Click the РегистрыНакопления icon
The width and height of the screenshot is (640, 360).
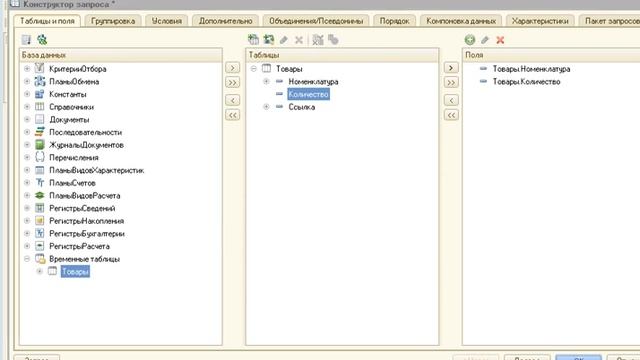[x=40, y=221]
